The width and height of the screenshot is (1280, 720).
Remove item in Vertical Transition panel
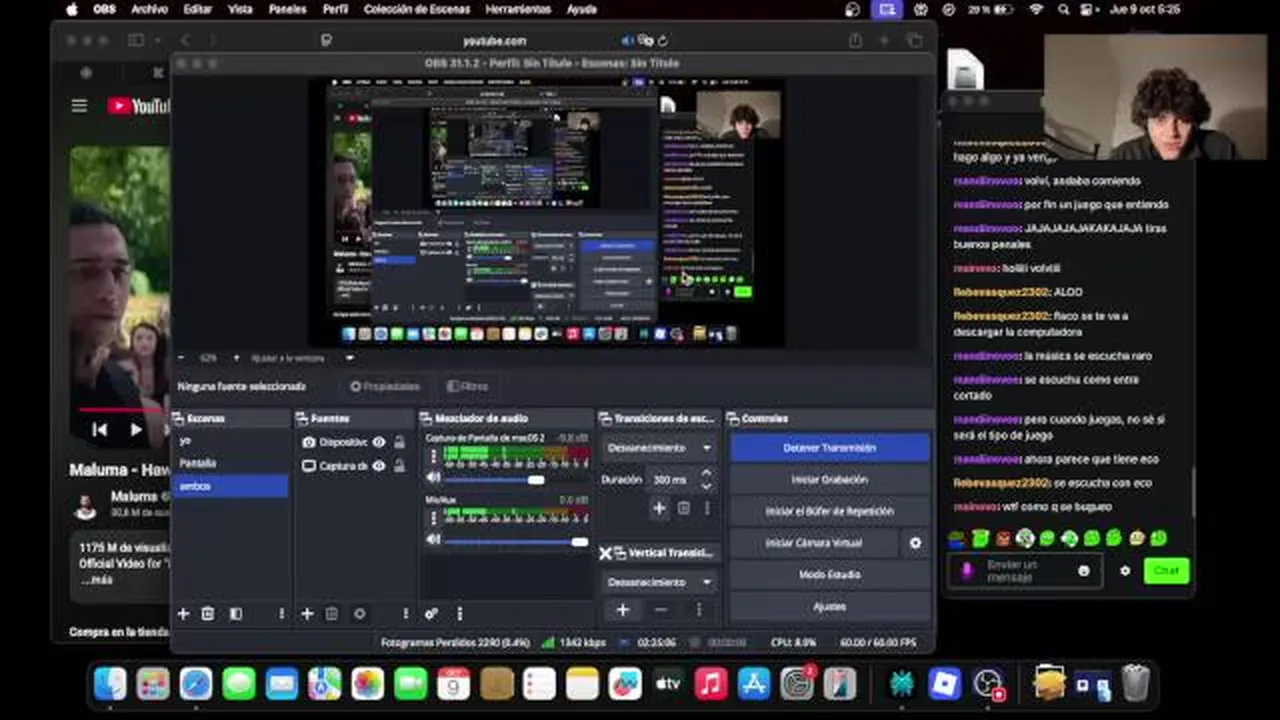point(660,610)
